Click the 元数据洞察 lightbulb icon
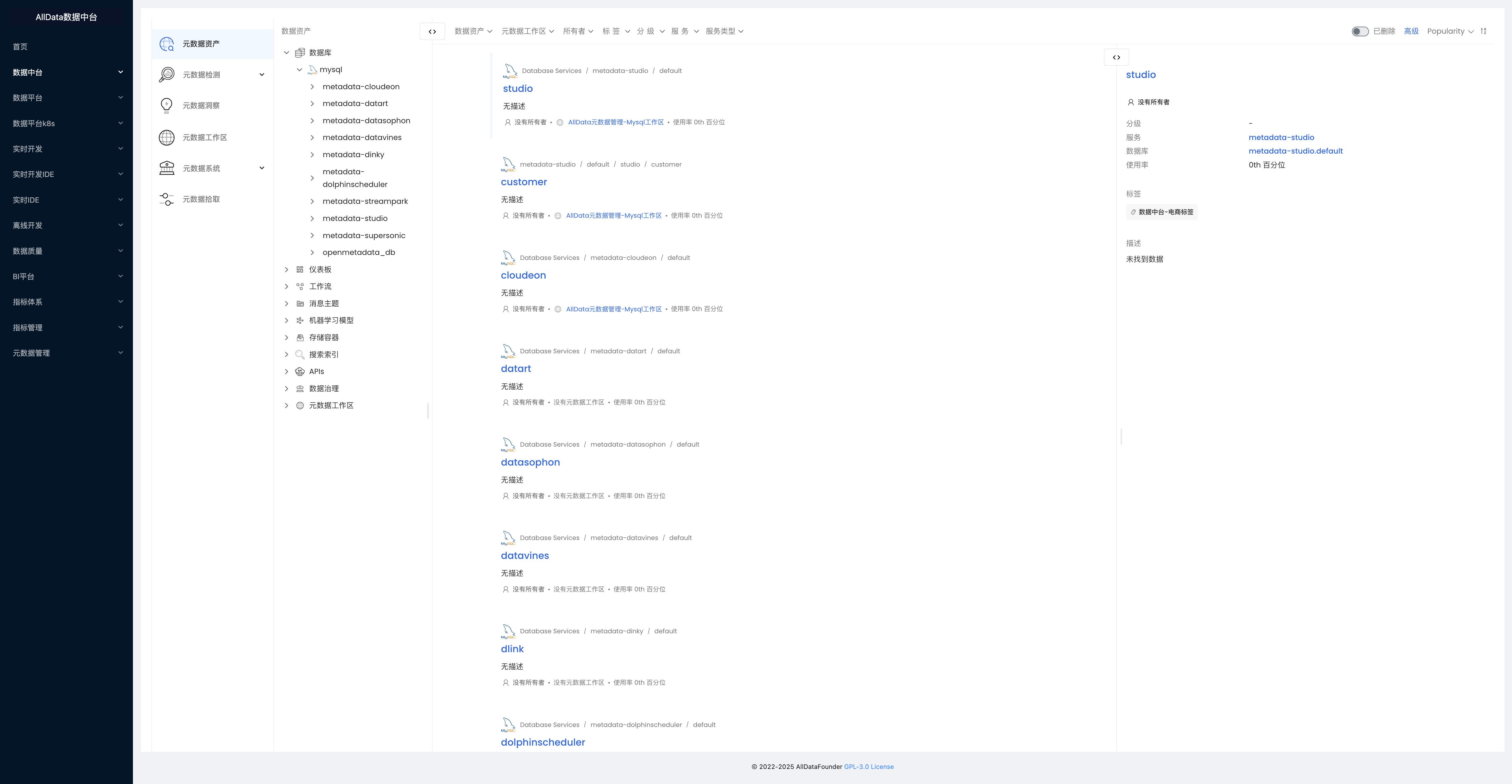Image resolution: width=1512 pixels, height=784 pixels. (x=167, y=106)
